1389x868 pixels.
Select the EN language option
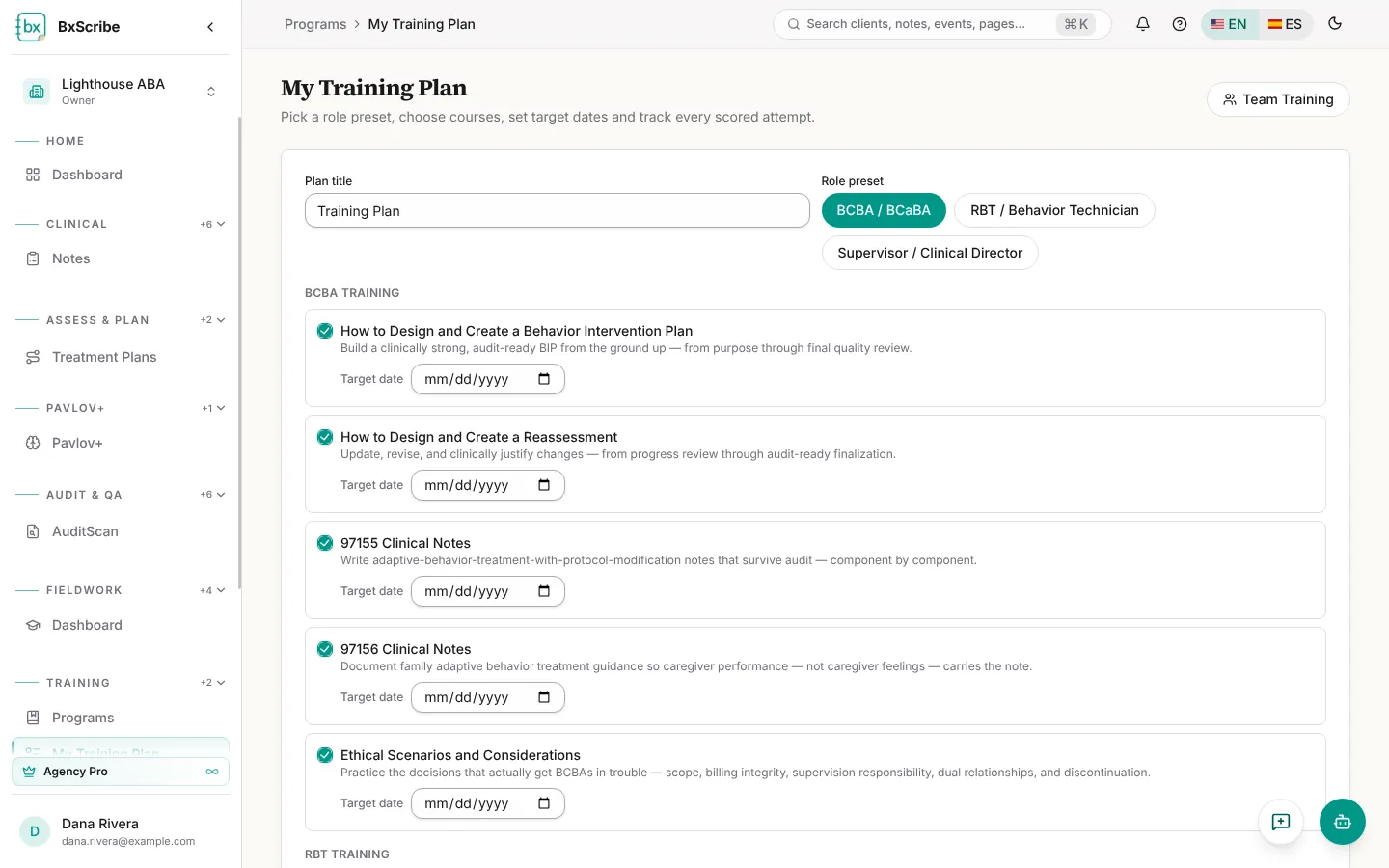1230,24
